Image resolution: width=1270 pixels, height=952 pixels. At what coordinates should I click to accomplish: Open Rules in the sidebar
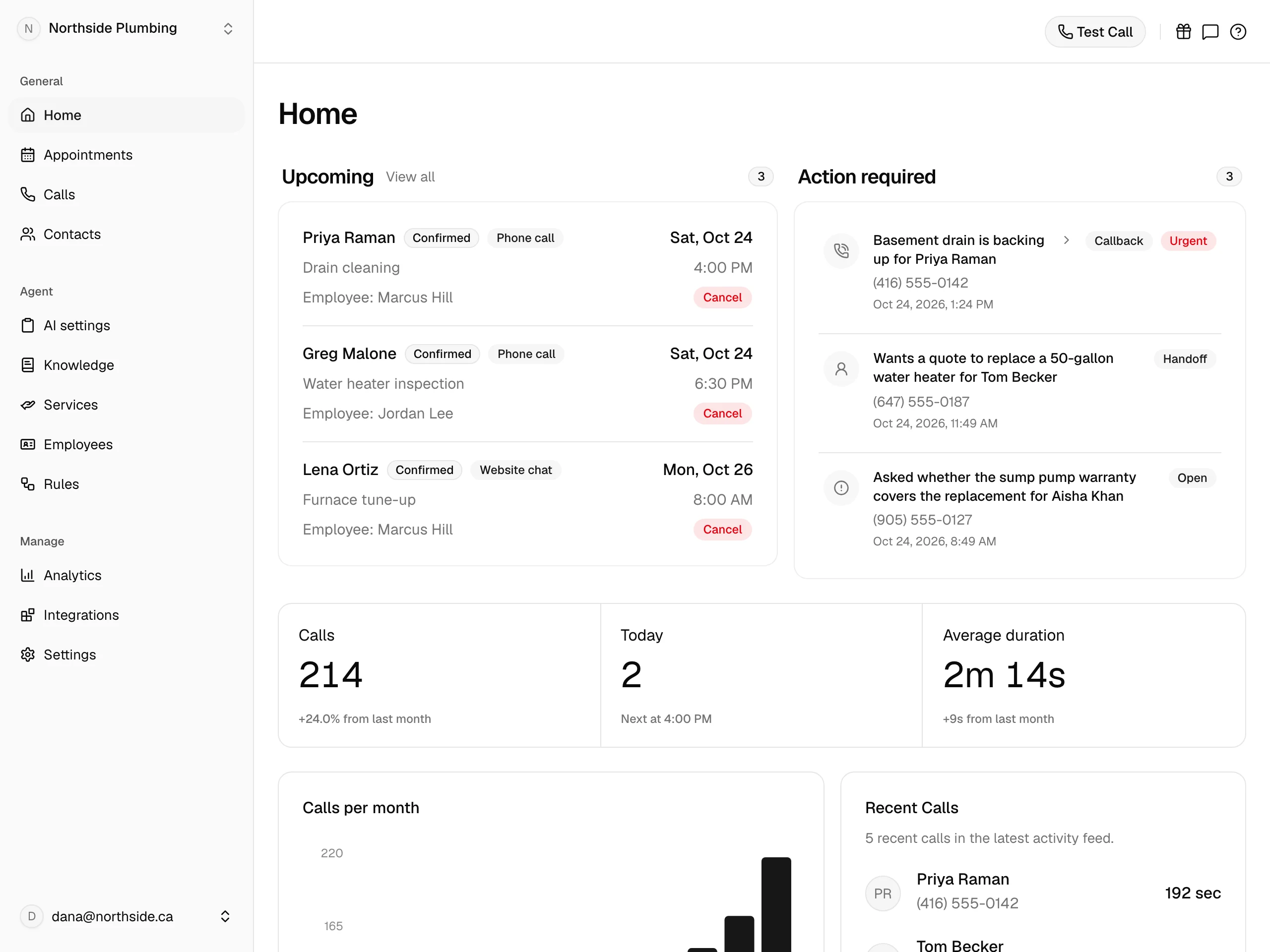point(127,484)
